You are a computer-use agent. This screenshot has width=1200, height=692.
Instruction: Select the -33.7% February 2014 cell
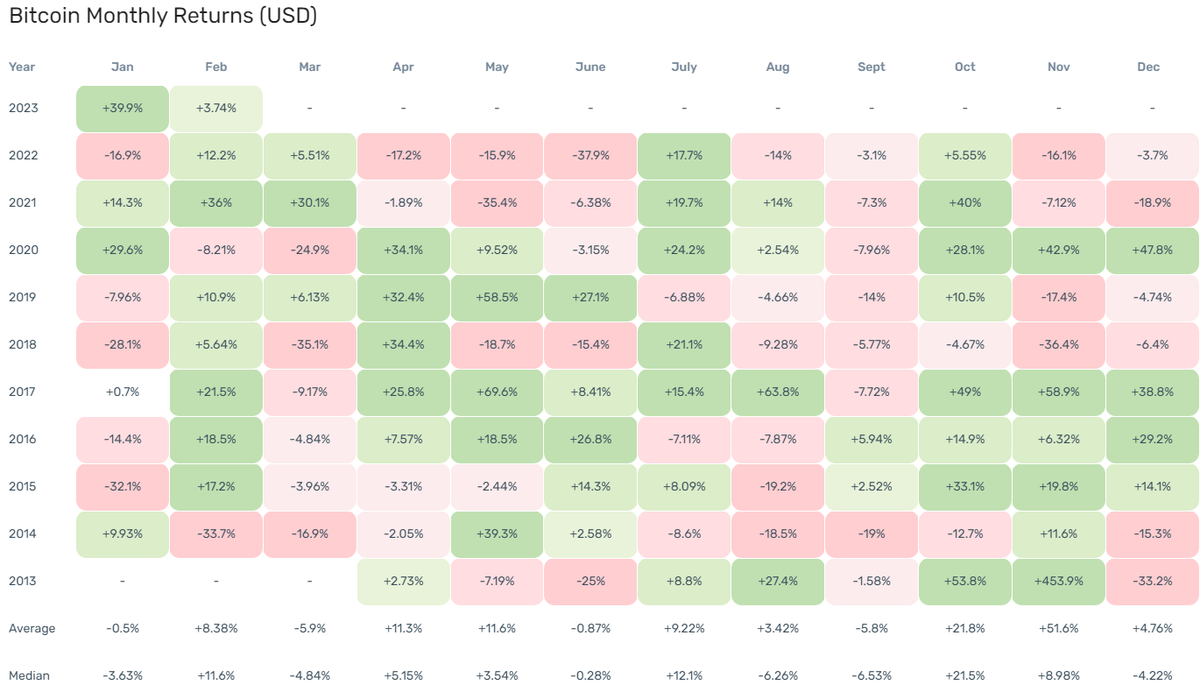(x=216, y=534)
